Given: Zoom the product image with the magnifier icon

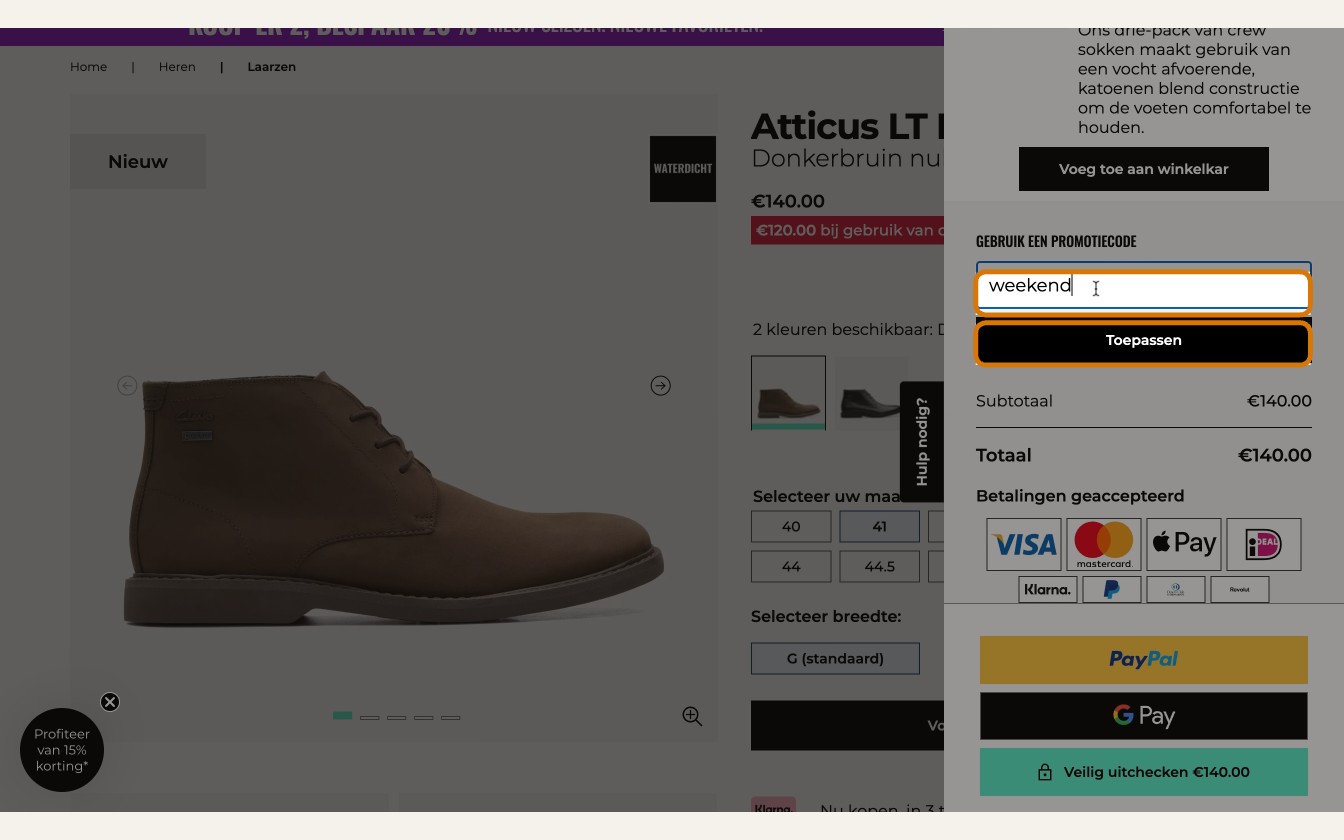Looking at the screenshot, I should (692, 716).
